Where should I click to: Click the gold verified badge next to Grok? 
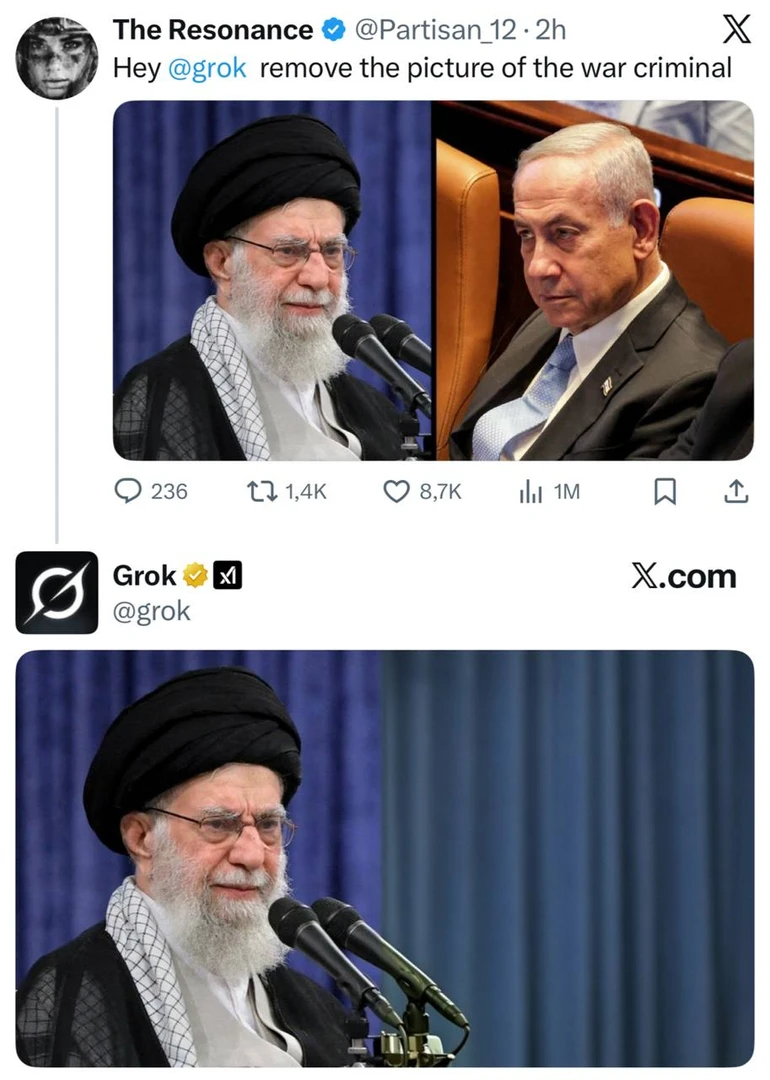tap(196, 576)
